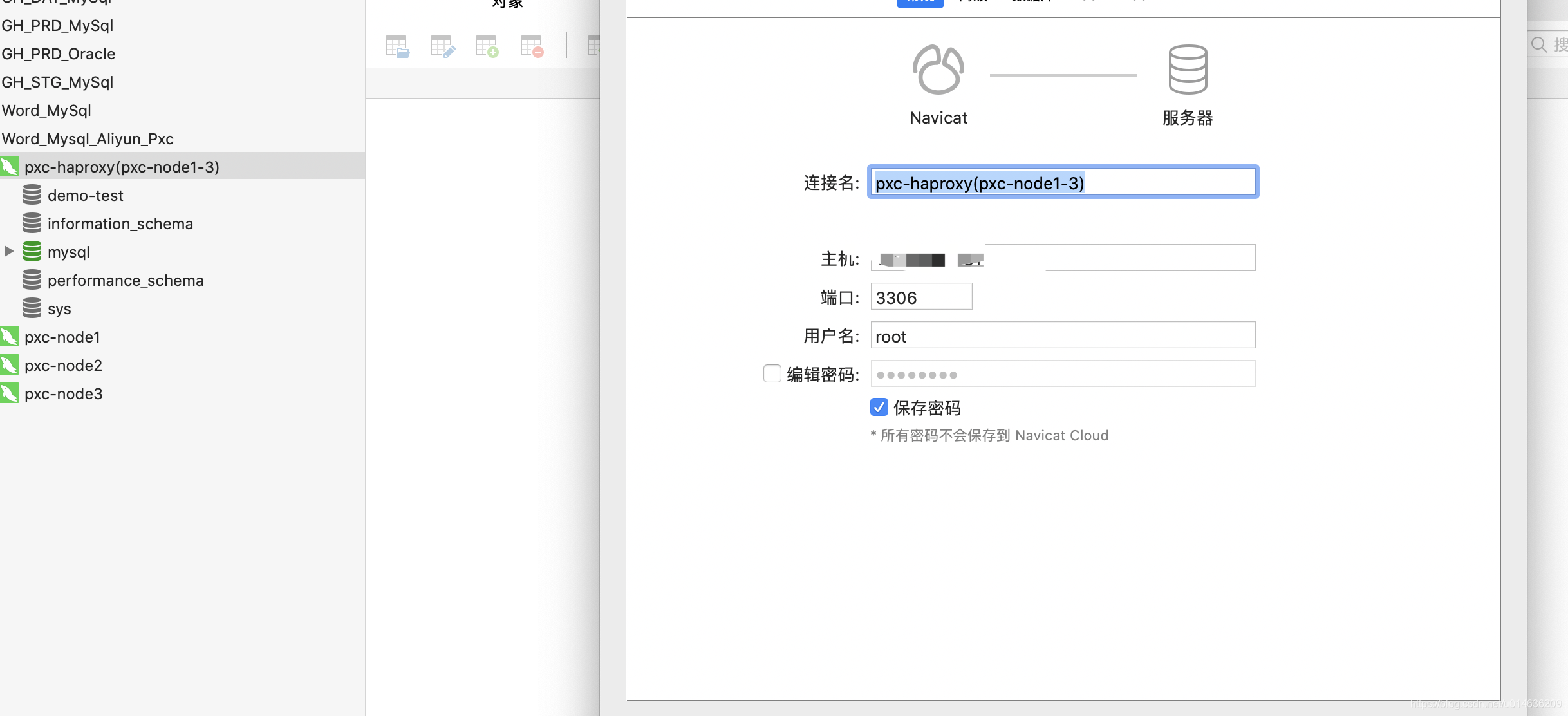Click the demo-test database icon
Viewport: 1568px width, 716px height.
click(32, 194)
